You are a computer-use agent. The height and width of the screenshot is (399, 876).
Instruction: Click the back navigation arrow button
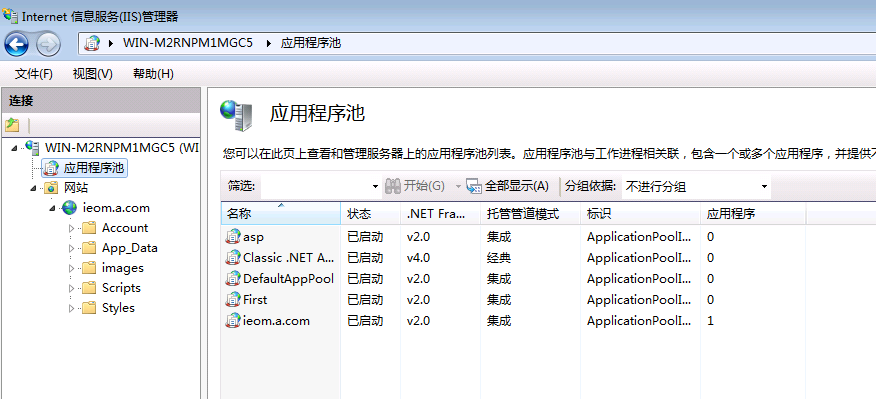(x=17, y=44)
